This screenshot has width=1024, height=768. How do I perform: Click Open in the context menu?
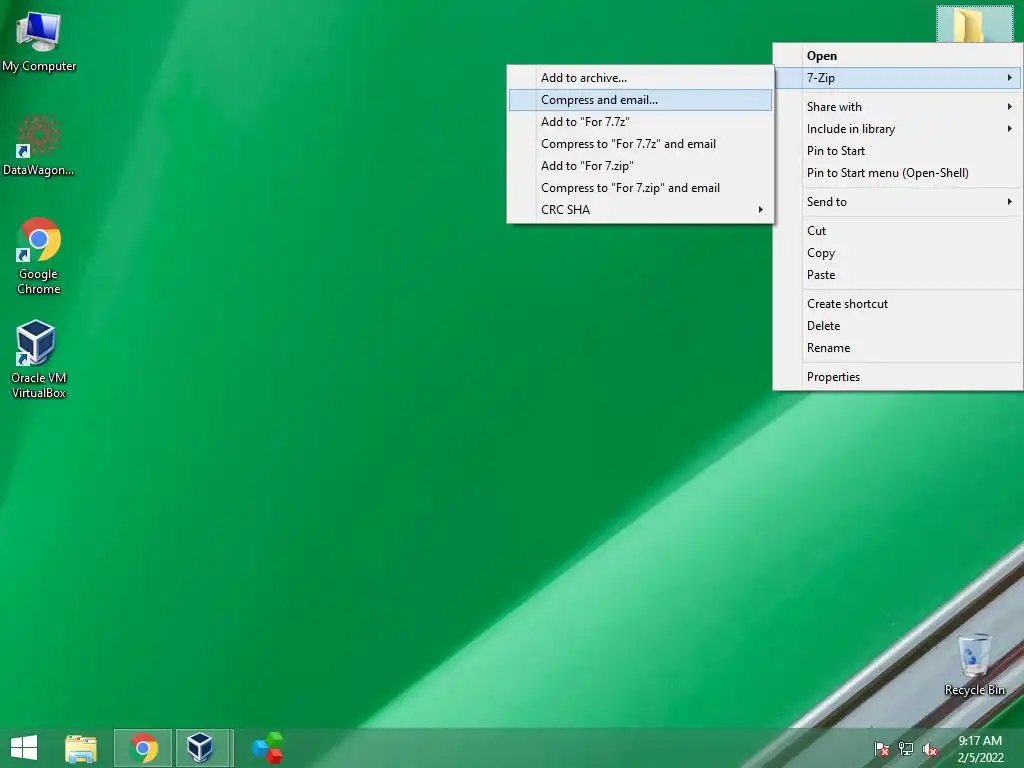pyautogui.click(x=897, y=56)
